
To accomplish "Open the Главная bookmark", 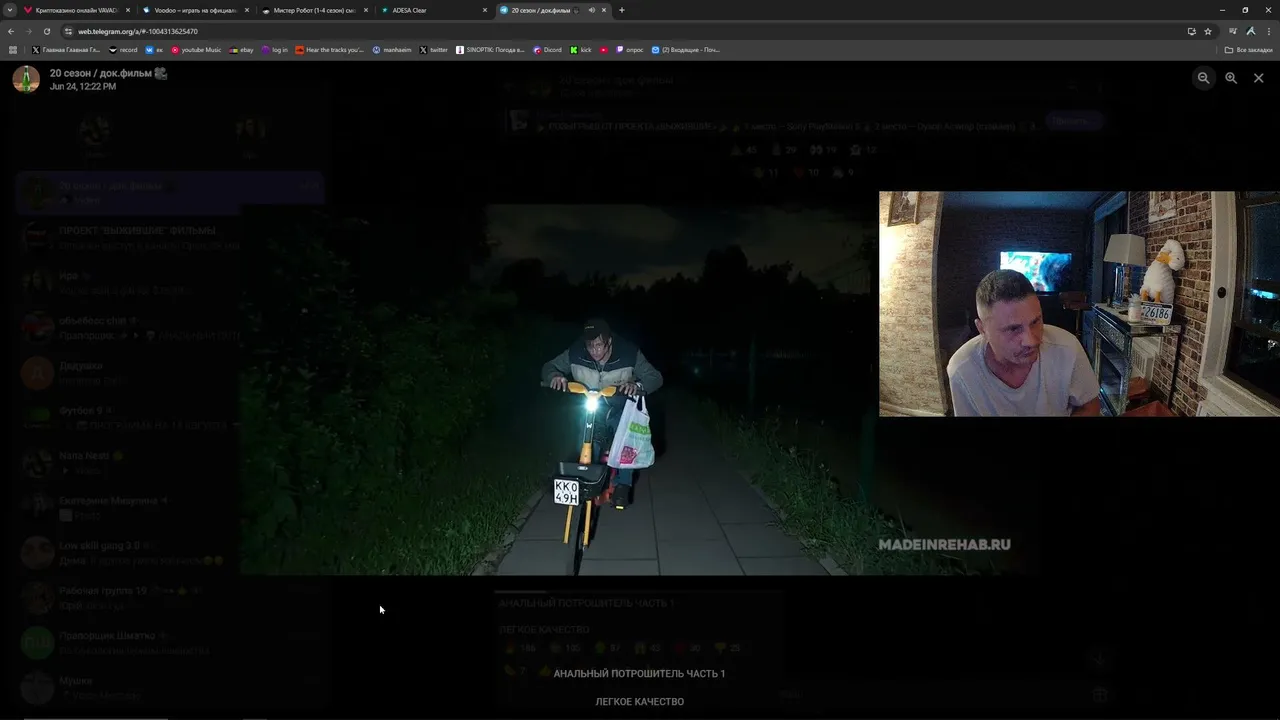I will click(66, 49).
